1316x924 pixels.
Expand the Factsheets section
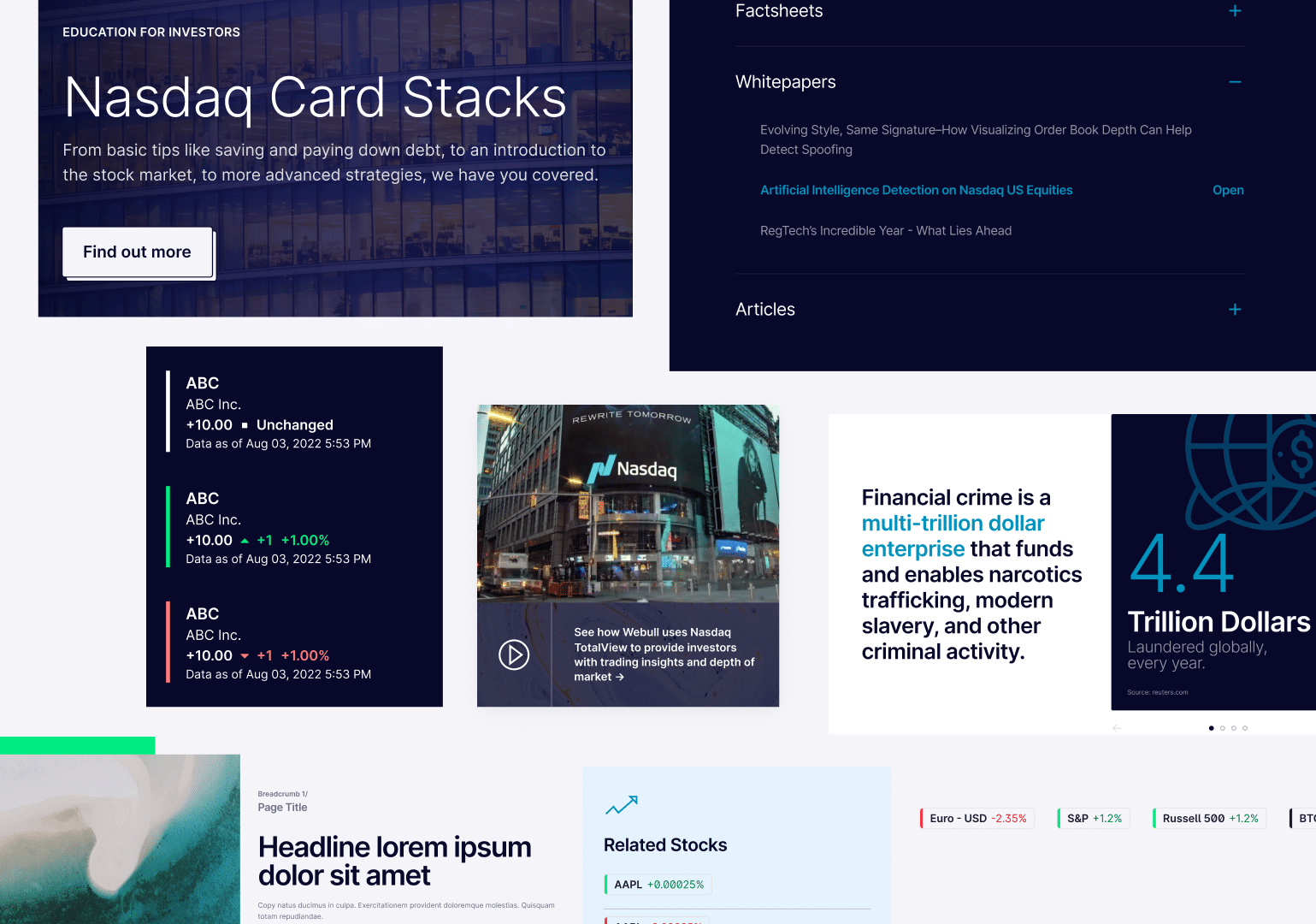point(1235,11)
